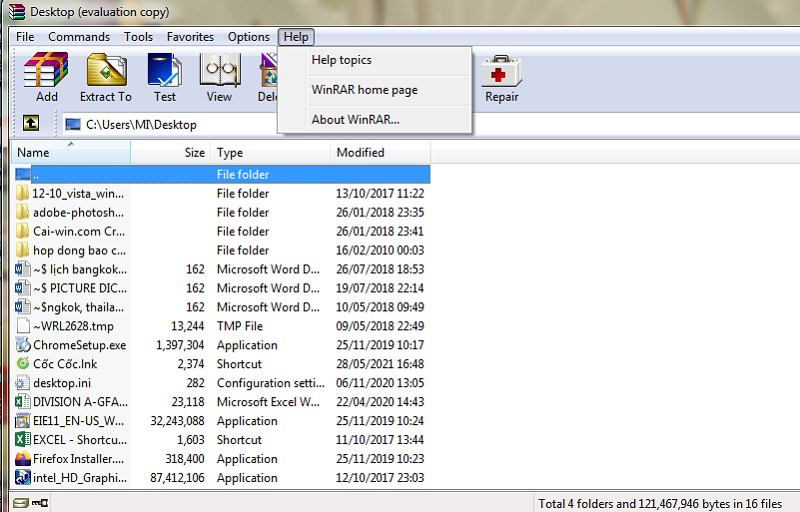Click the desktop.ini gear icon
The image size is (800, 512).
[22, 382]
